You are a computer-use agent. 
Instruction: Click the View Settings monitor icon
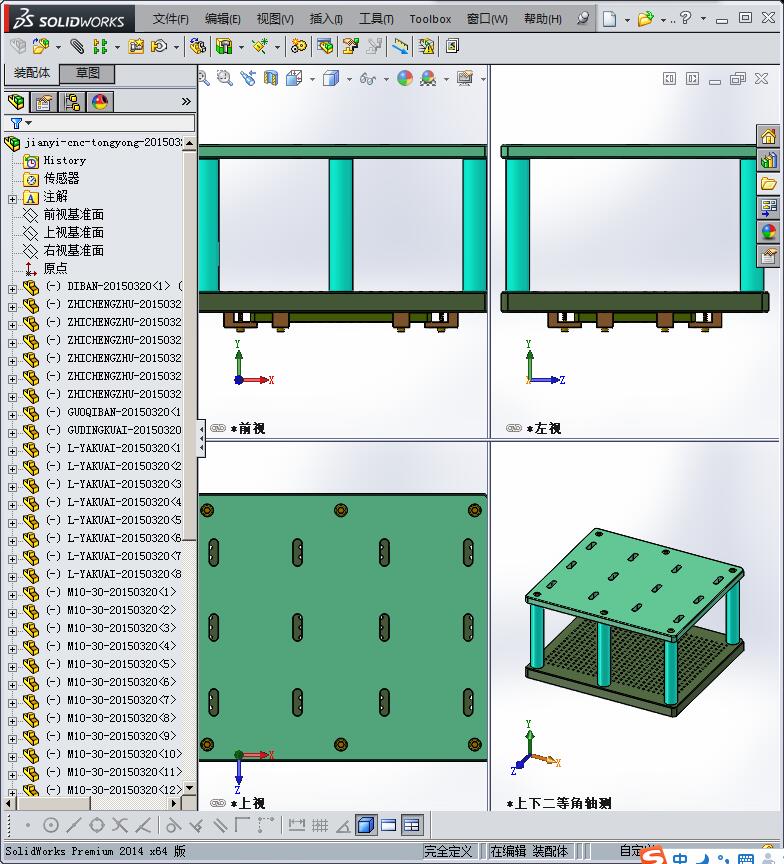point(465,78)
